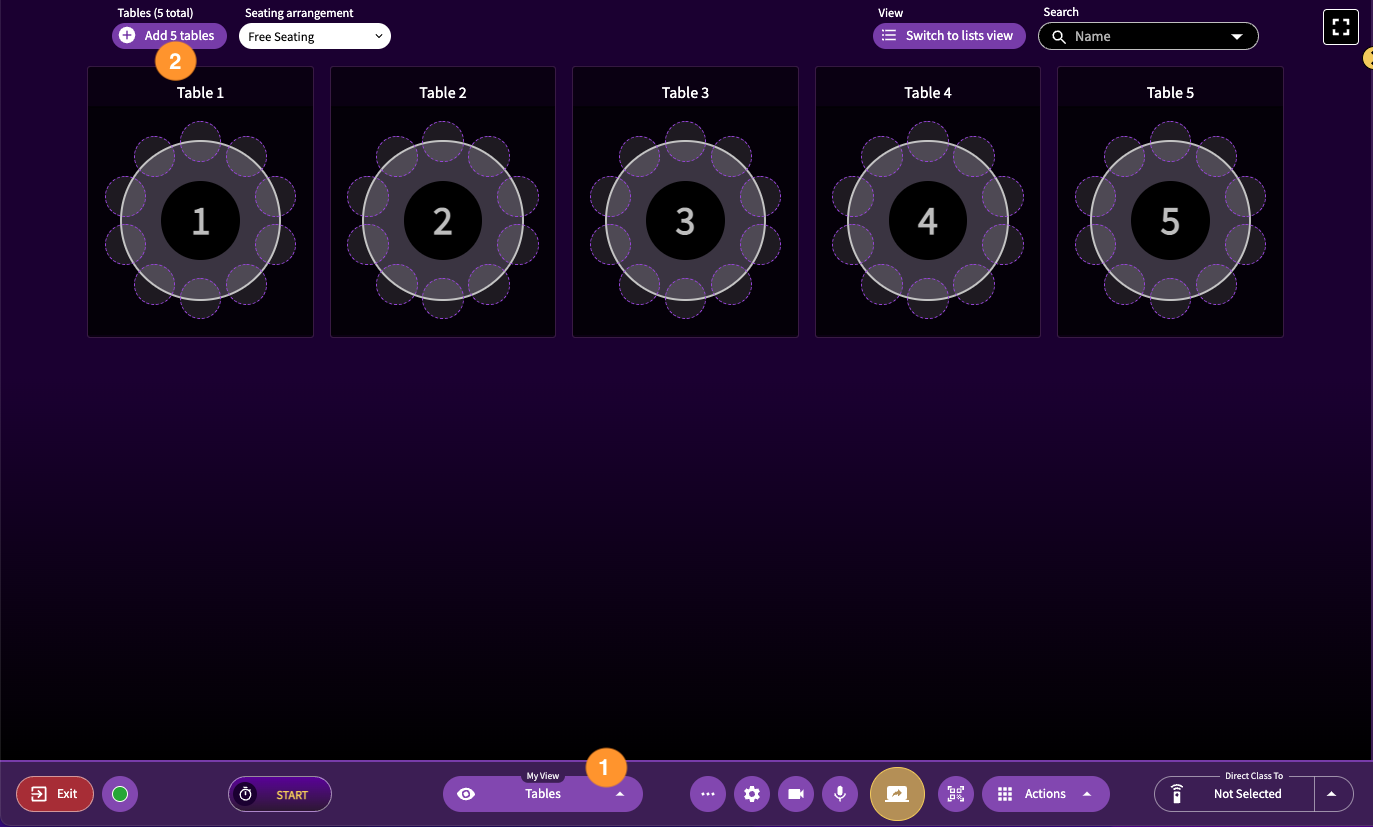Show the QR code
1373x827 pixels.
(956, 794)
